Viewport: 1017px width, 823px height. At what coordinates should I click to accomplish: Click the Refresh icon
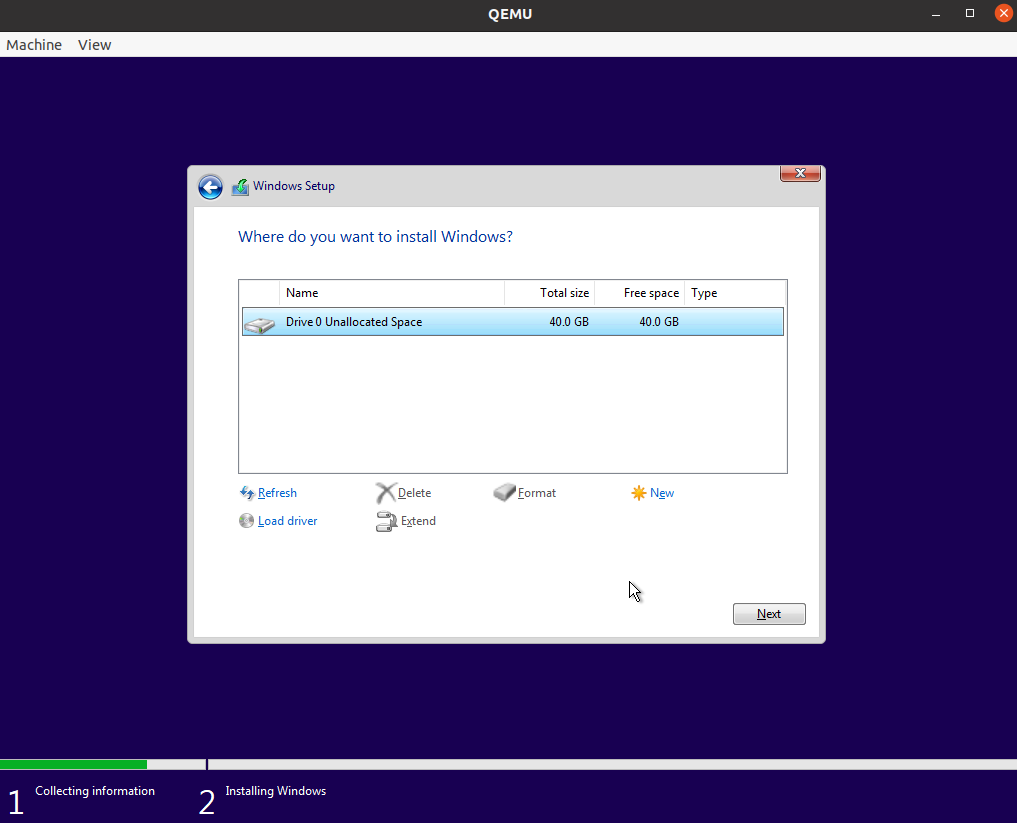pos(246,493)
